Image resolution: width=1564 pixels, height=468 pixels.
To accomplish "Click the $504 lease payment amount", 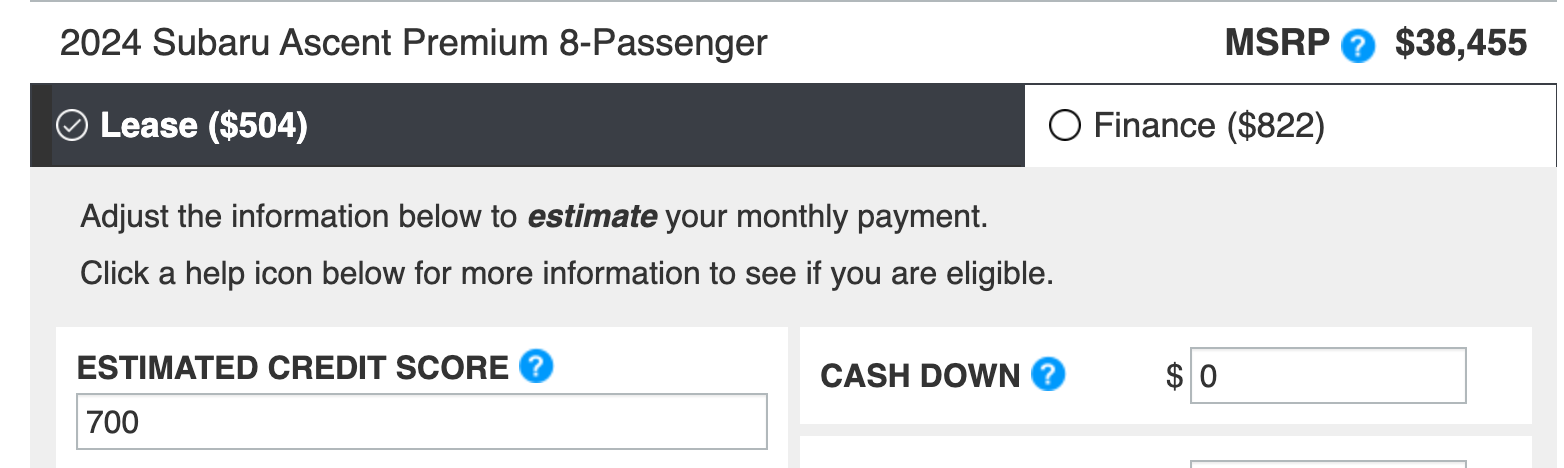I will [x=257, y=126].
